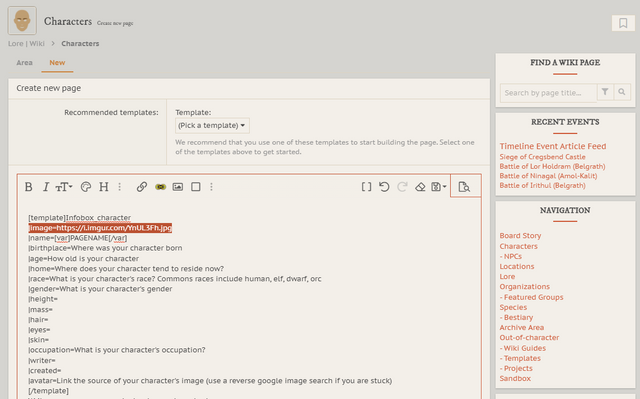Toggle BBCode source brackets mode
The image size is (640, 399).
click(367, 187)
